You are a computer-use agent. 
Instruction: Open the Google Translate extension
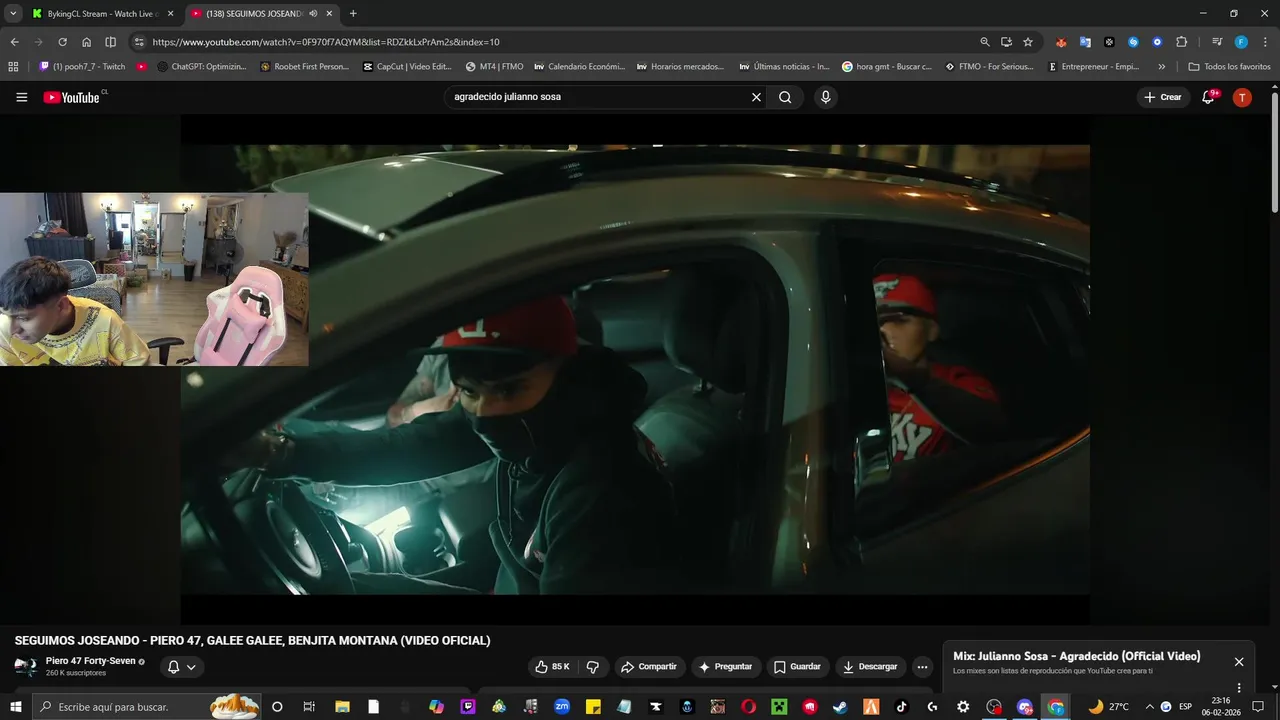point(1085,42)
